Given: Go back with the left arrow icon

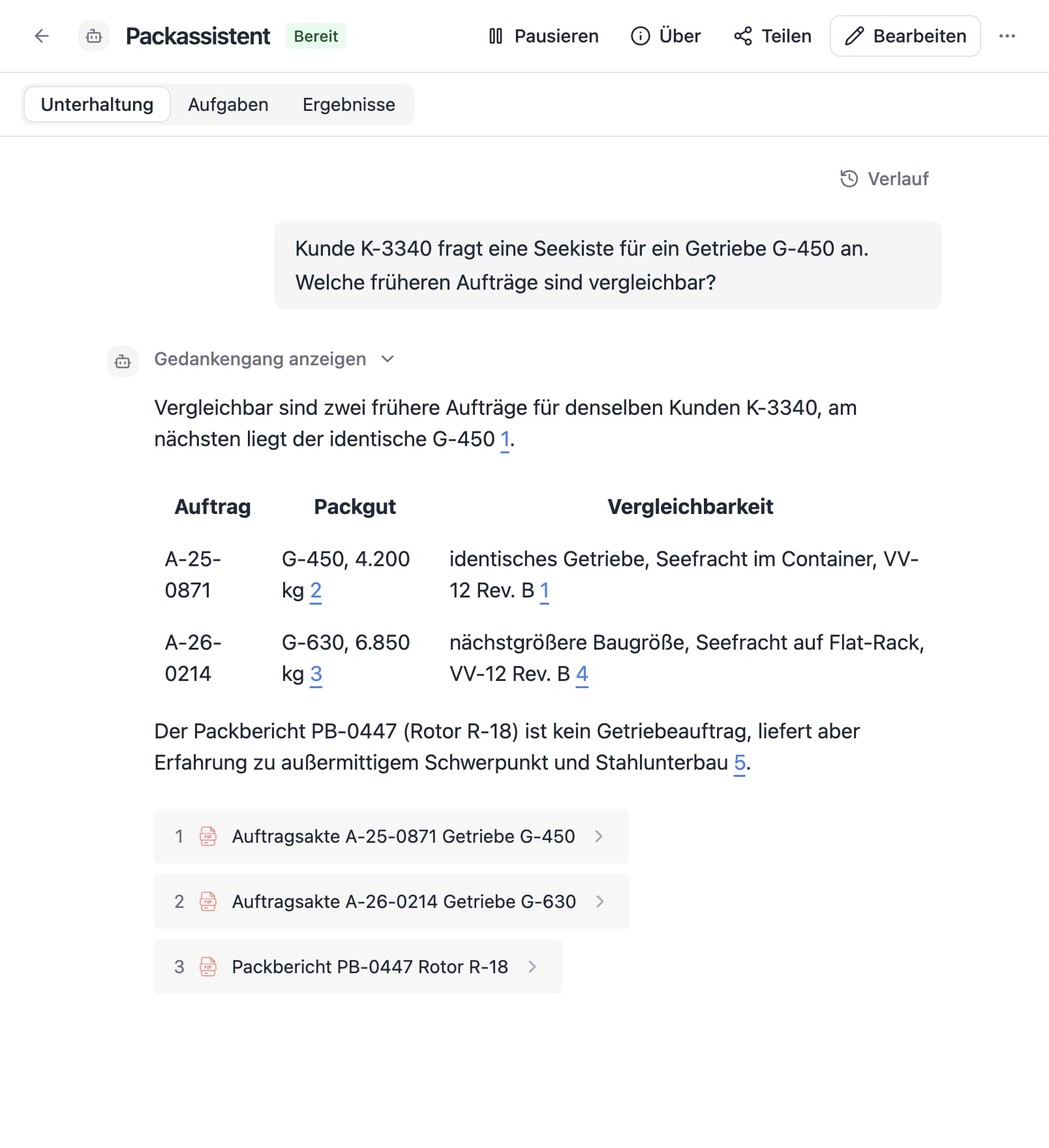Looking at the screenshot, I should pos(42,36).
